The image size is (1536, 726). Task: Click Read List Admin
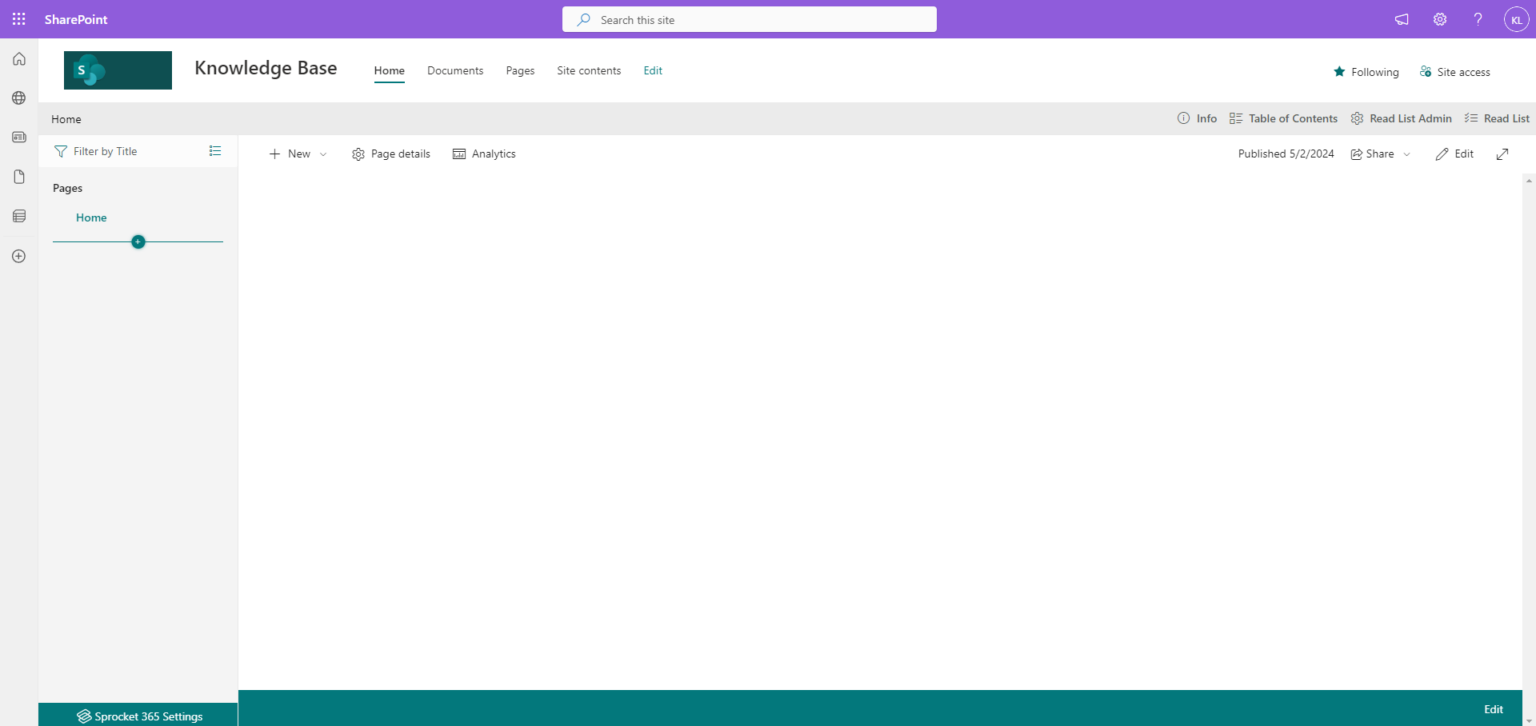[x=1401, y=118]
